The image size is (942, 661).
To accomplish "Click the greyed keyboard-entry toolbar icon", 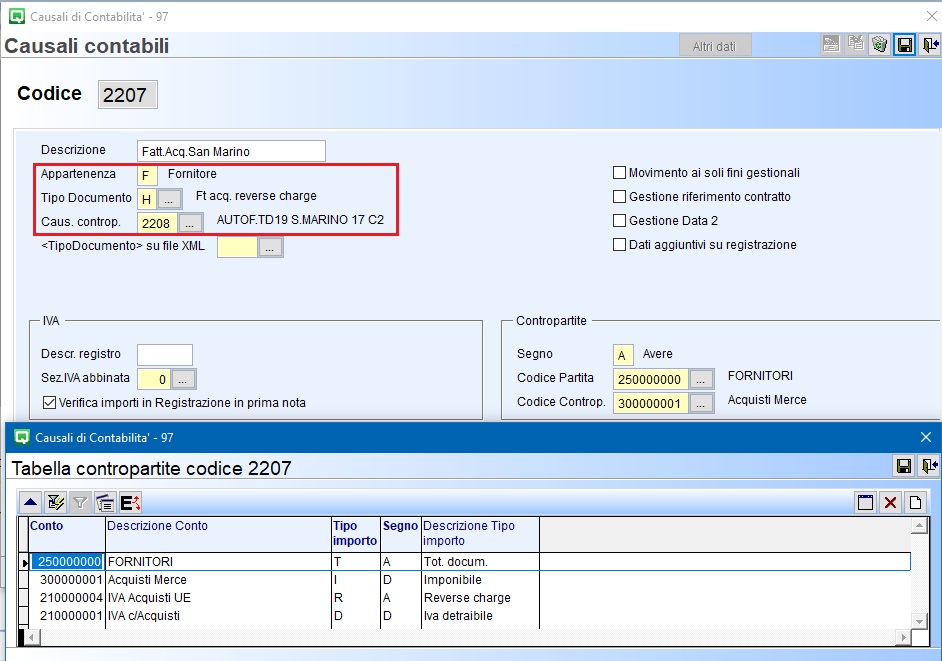I will [831, 44].
